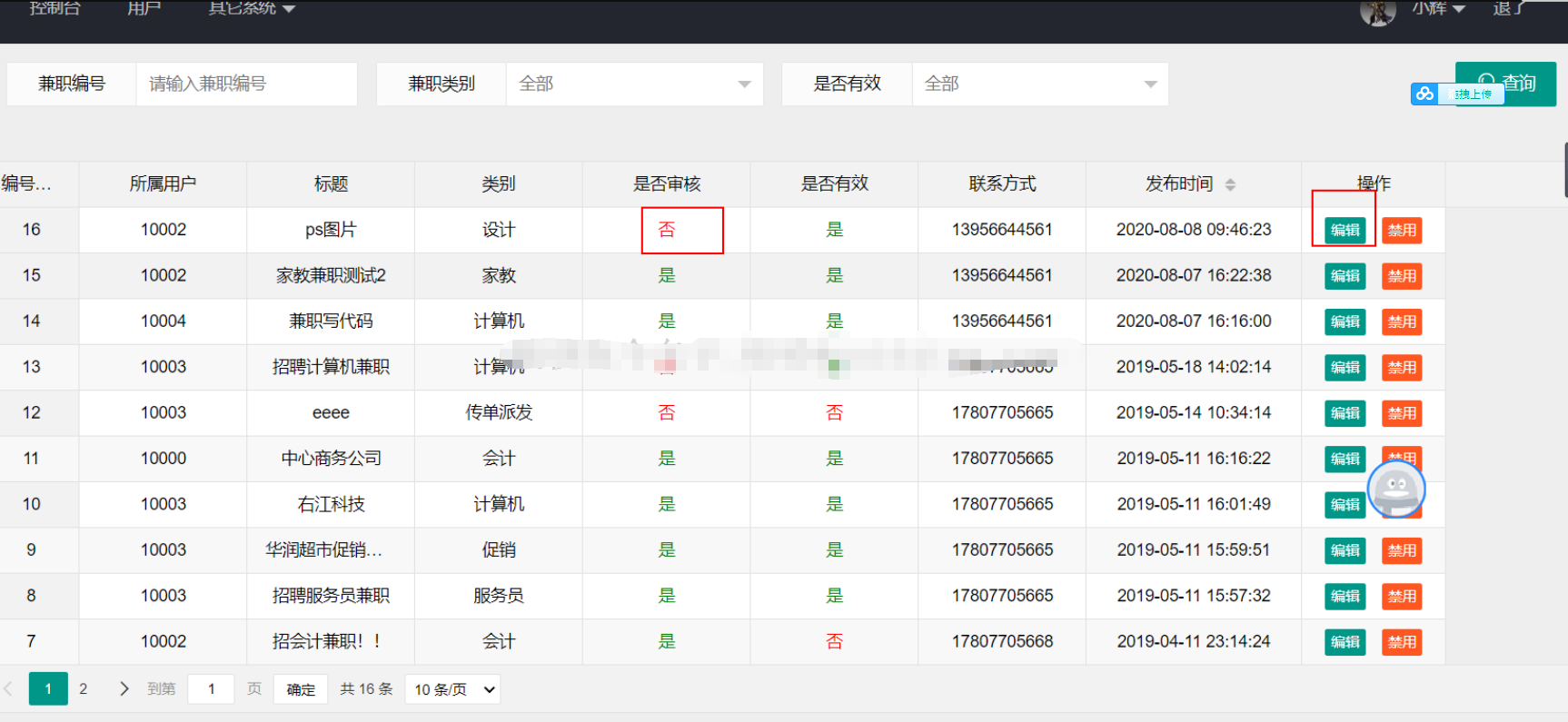Click 禁用 for row eeee
1568x722 pixels.
pyautogui.click(x=1402, y=413)
